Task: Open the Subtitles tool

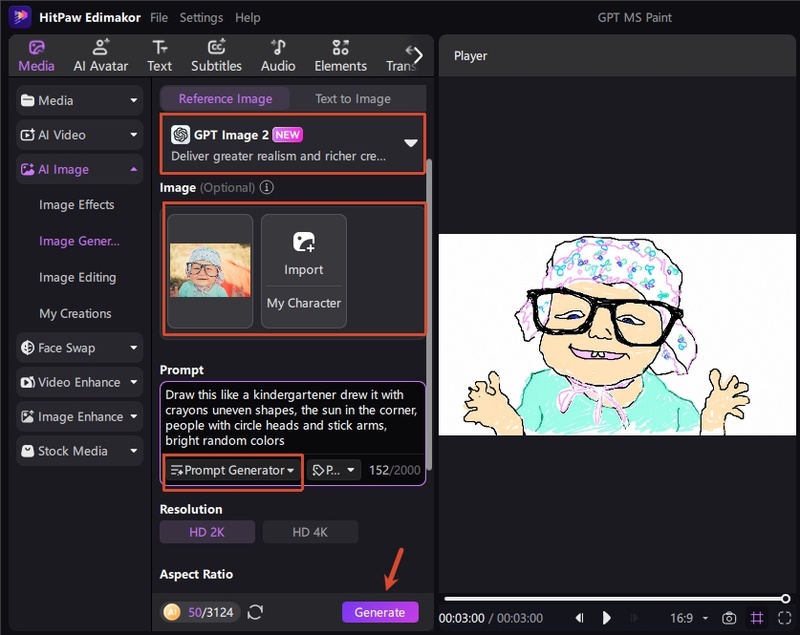Action: [216, 56]
